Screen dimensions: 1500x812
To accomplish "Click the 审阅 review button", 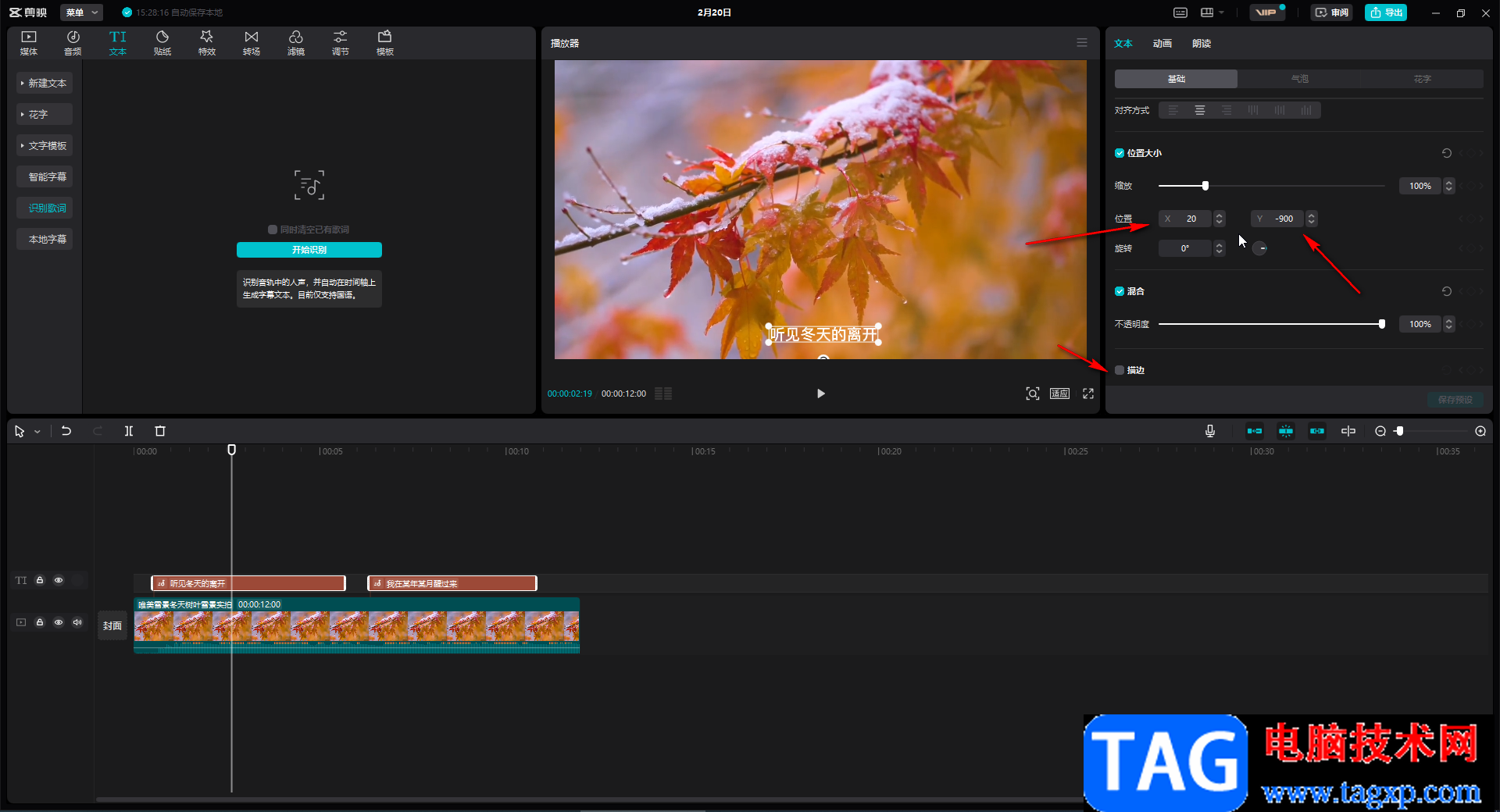I will (1332, 12).
